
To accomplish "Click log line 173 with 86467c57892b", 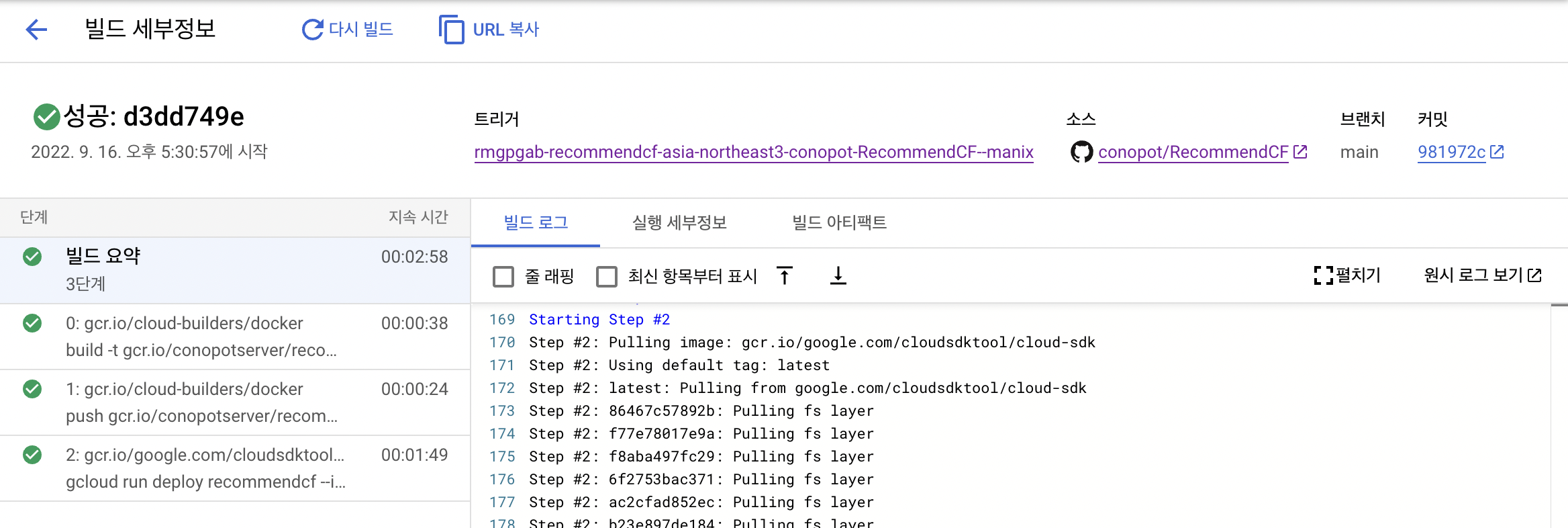I will (701, 411).
